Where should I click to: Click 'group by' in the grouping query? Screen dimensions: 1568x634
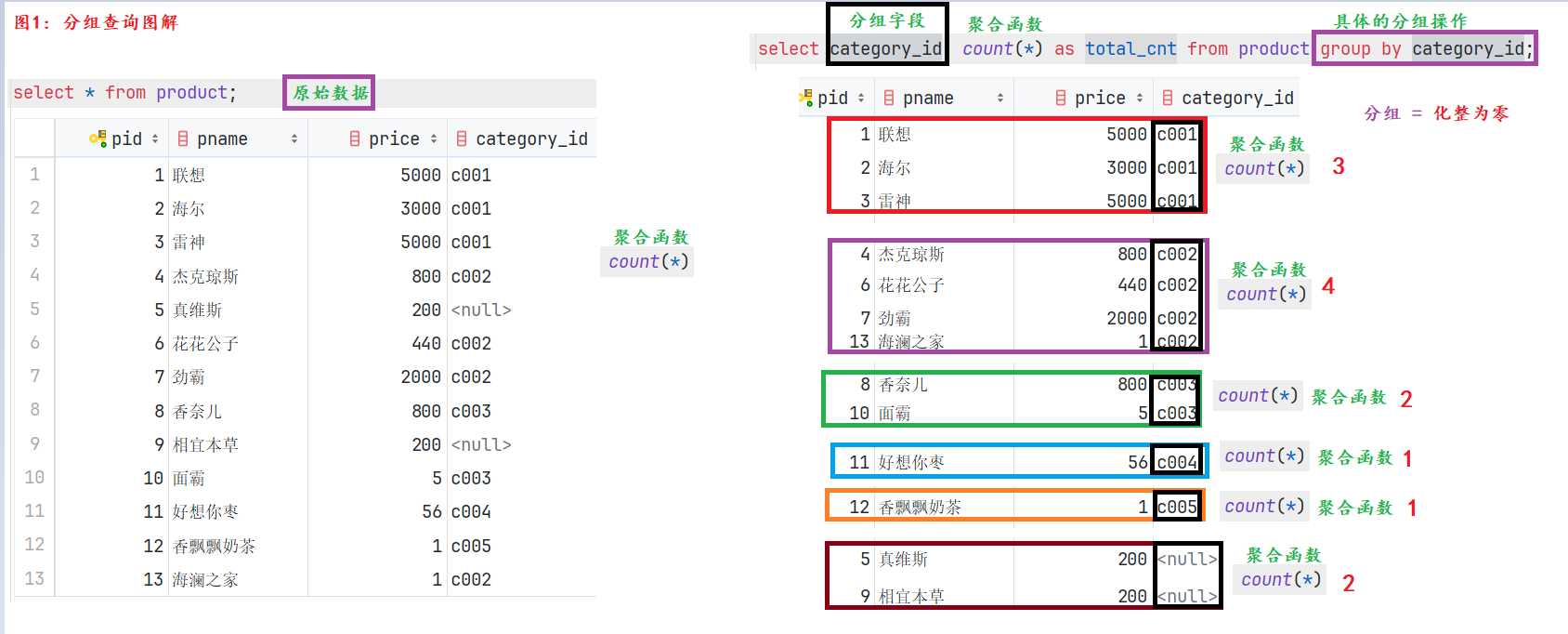coord(1360,48)
